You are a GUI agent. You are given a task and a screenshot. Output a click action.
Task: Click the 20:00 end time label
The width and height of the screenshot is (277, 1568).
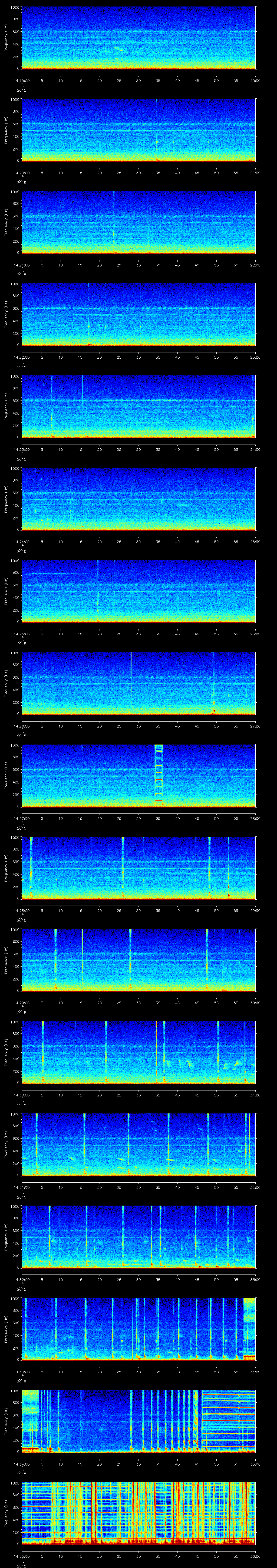coord(255,80)
